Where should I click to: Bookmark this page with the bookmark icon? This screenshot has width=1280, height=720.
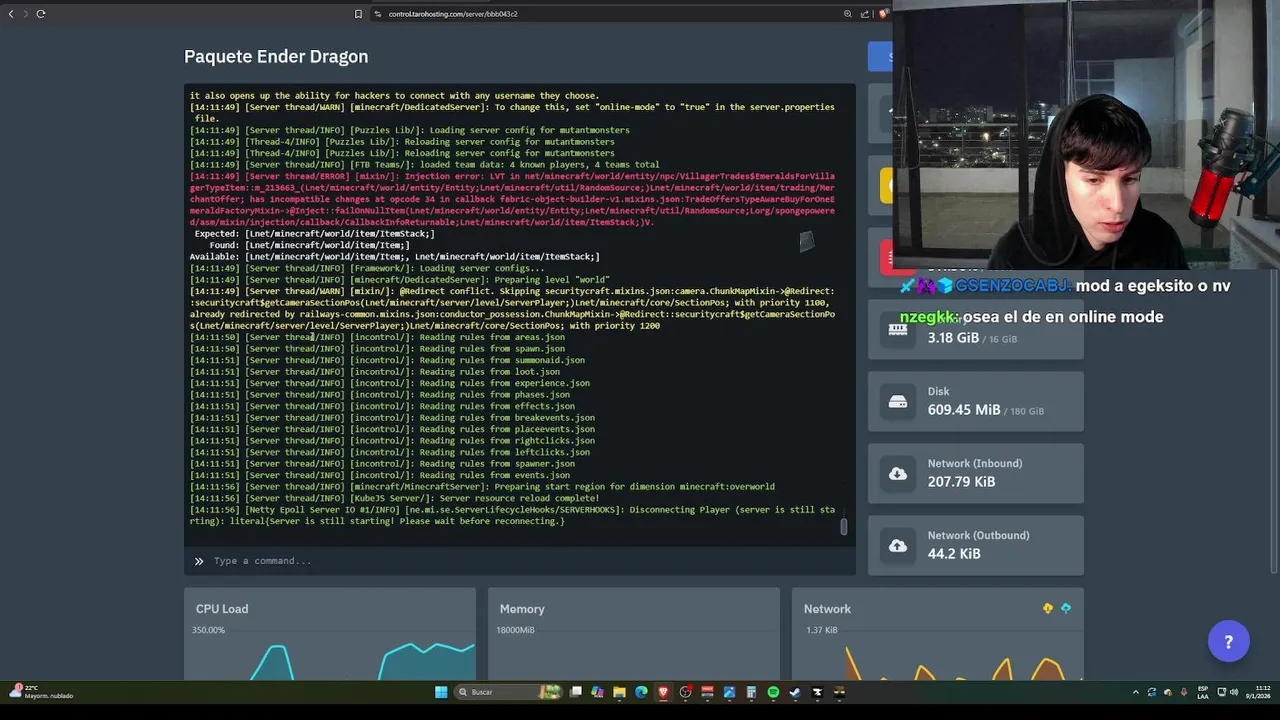[358, 14]
